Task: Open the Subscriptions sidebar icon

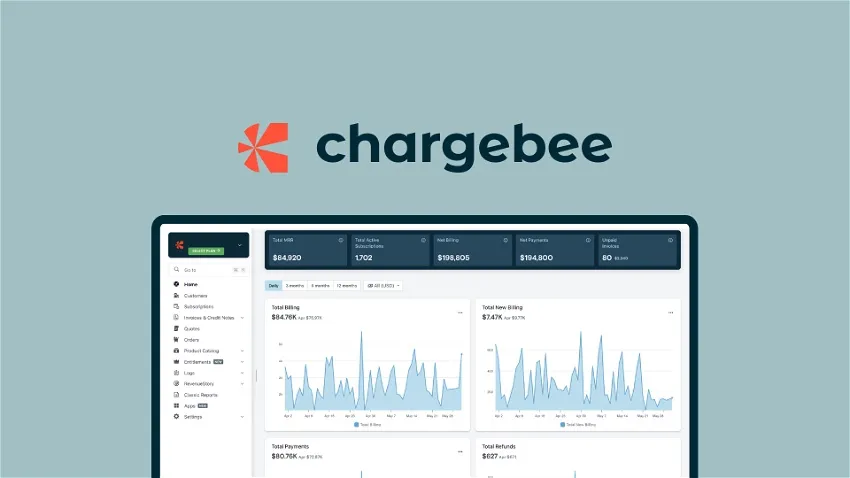Action: (x=176, y=306)
